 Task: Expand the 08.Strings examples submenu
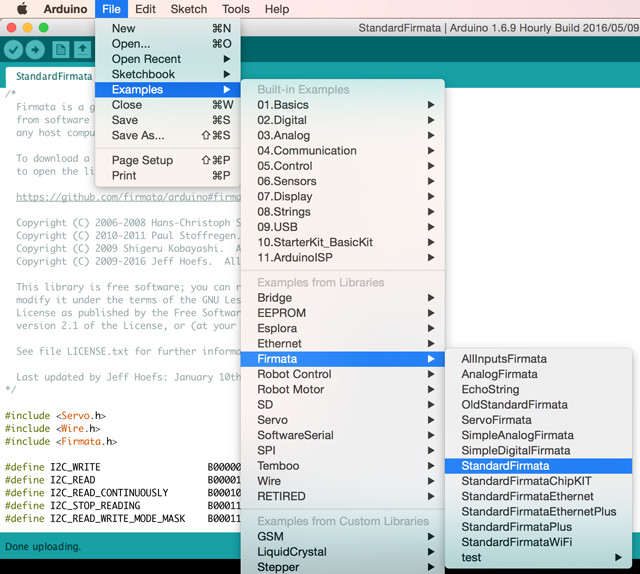tap(343, 212)
